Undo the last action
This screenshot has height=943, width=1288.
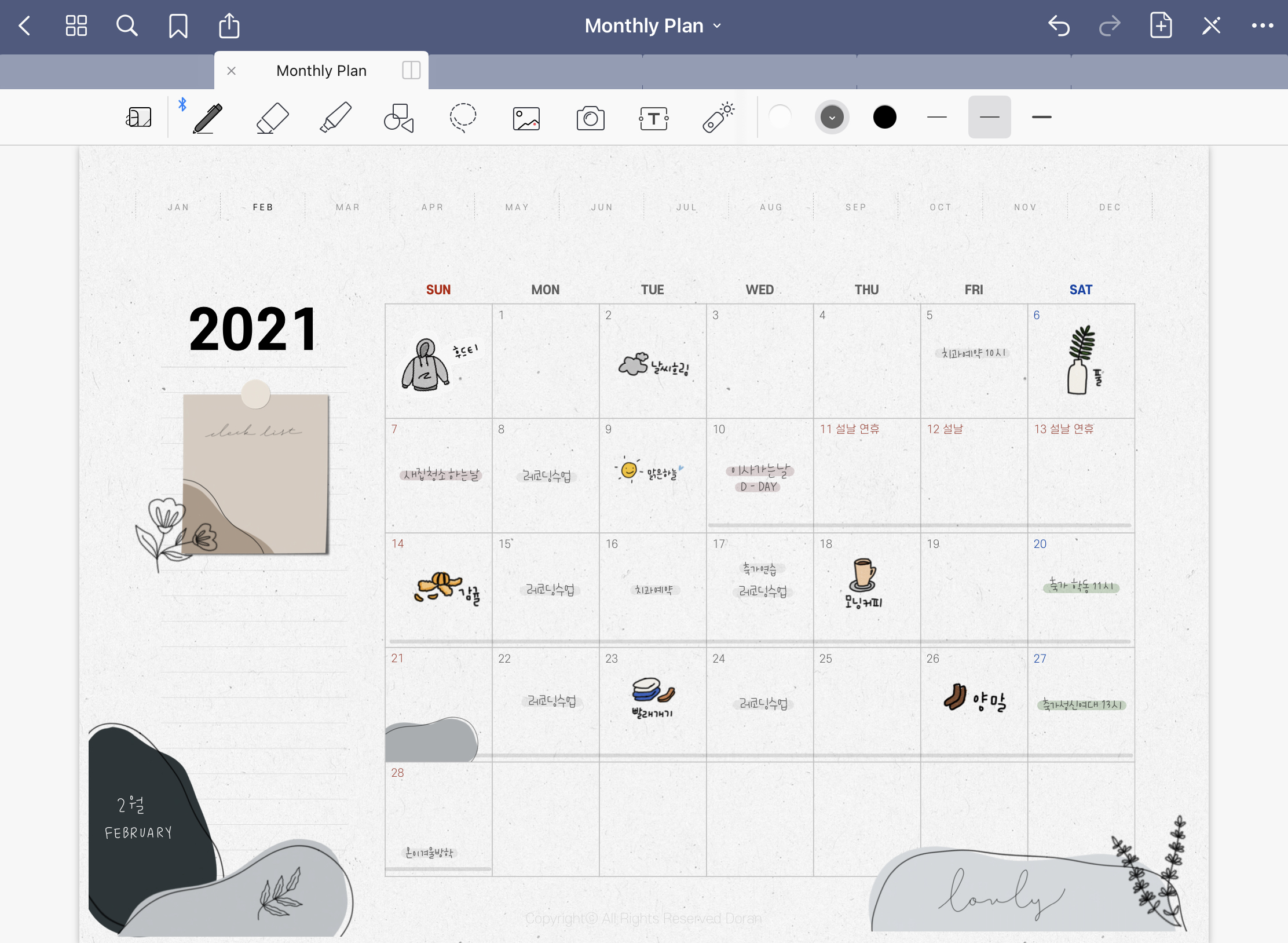(1059, 25)
